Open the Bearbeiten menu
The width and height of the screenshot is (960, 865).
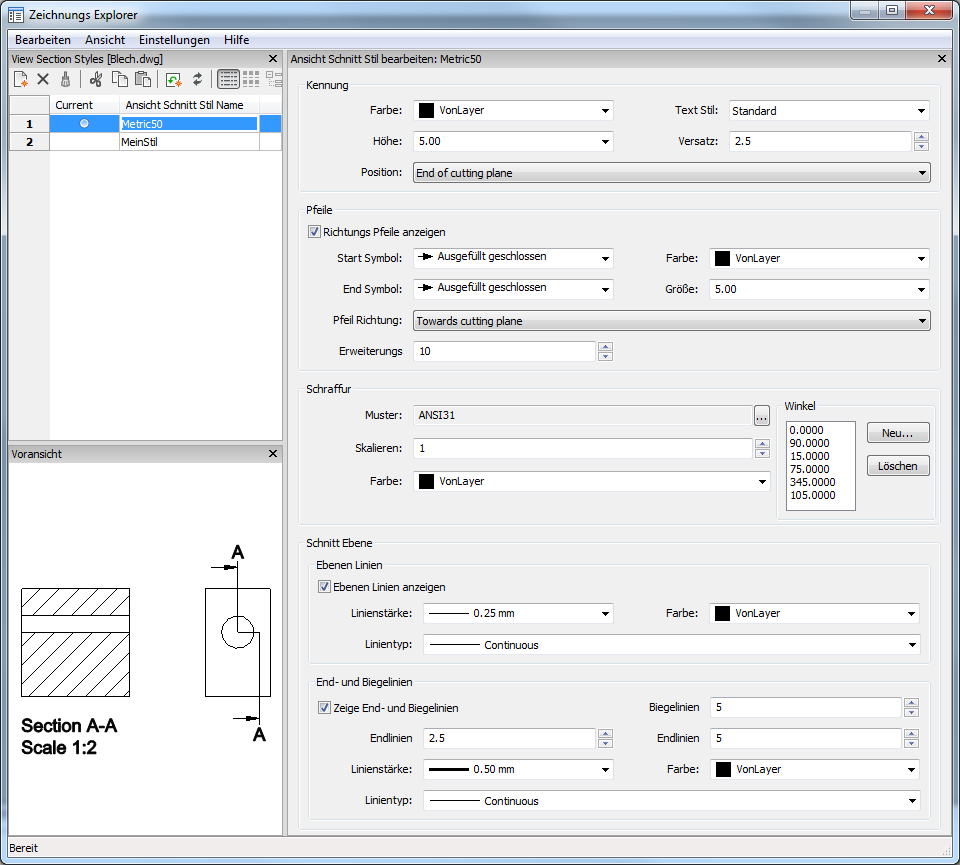tap(43, 40)
